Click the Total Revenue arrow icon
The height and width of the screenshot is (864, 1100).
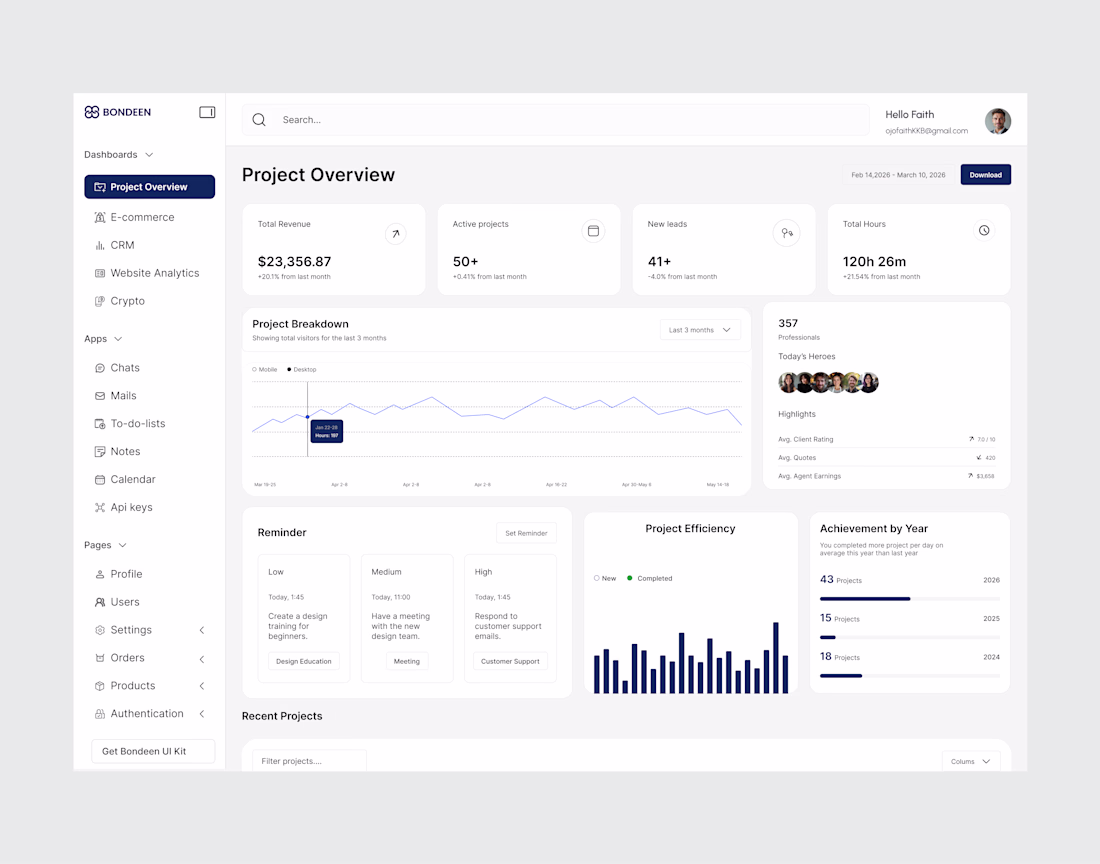point(396,234)
